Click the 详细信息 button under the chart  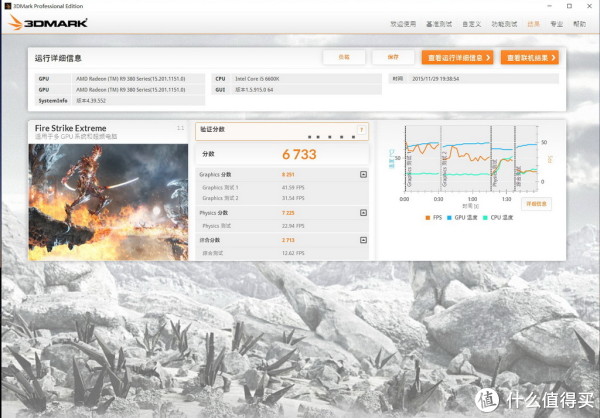coord(536,204)
